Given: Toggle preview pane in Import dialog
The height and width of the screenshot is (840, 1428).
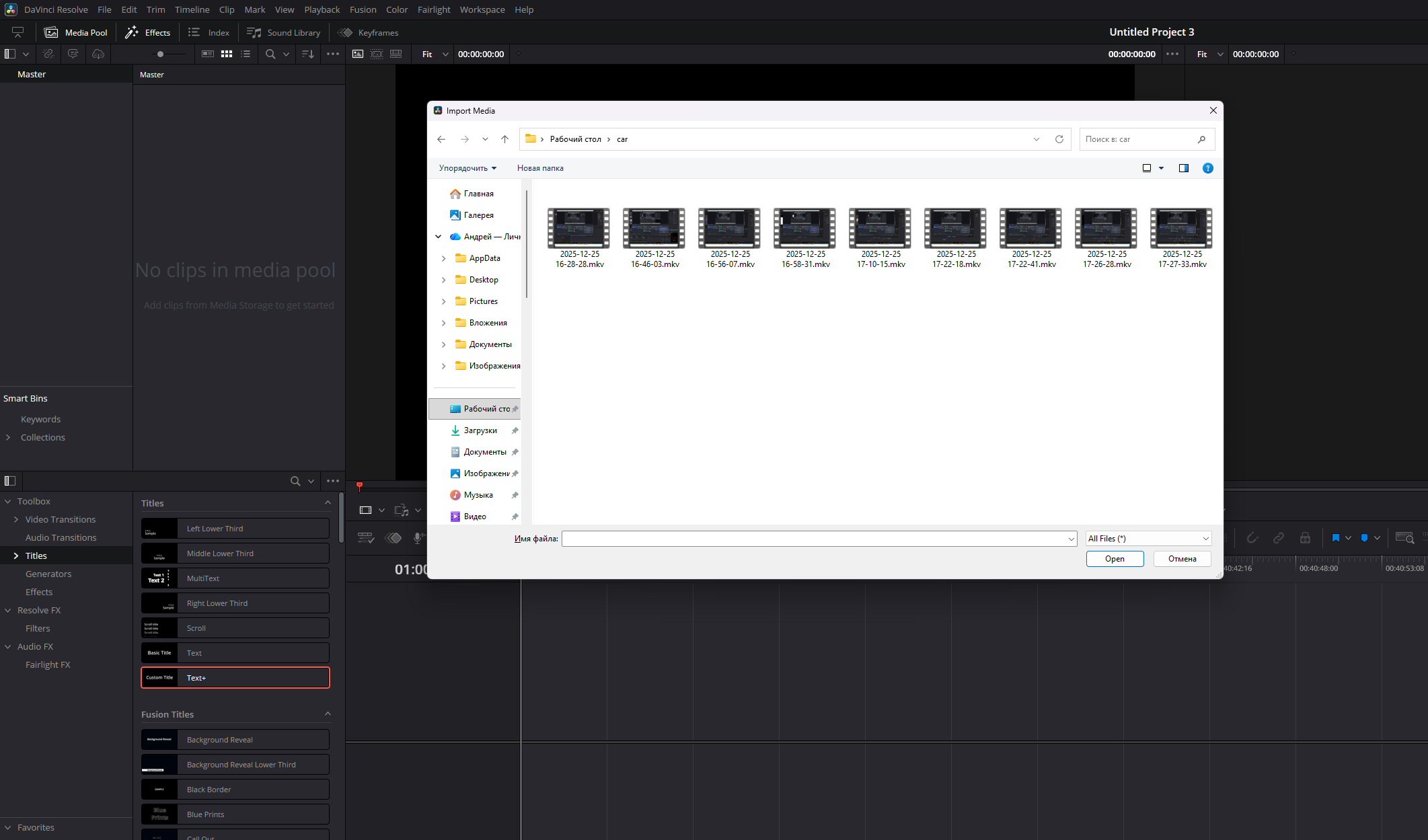Looking at the screenshot, I should [x=1183, y=168].
